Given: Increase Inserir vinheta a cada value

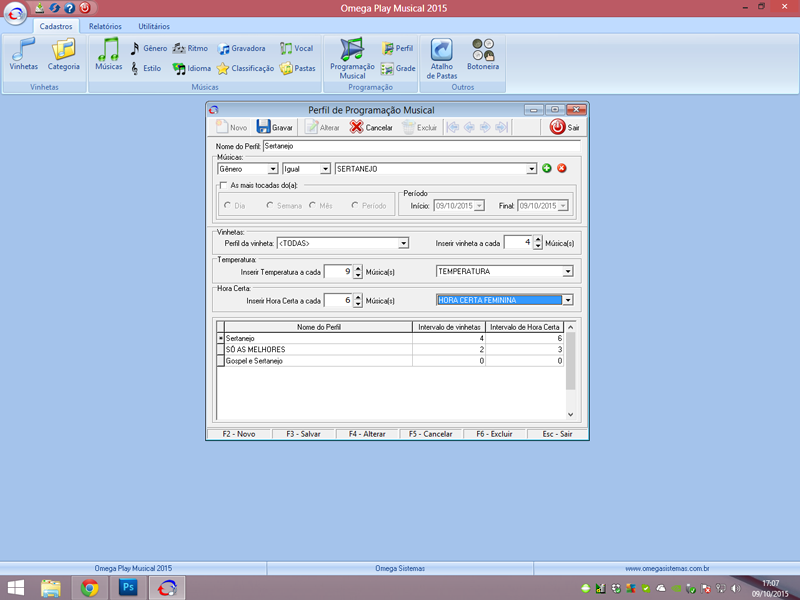Looking at the screenshot, I should pyautogui.click(x=538, y=240).
